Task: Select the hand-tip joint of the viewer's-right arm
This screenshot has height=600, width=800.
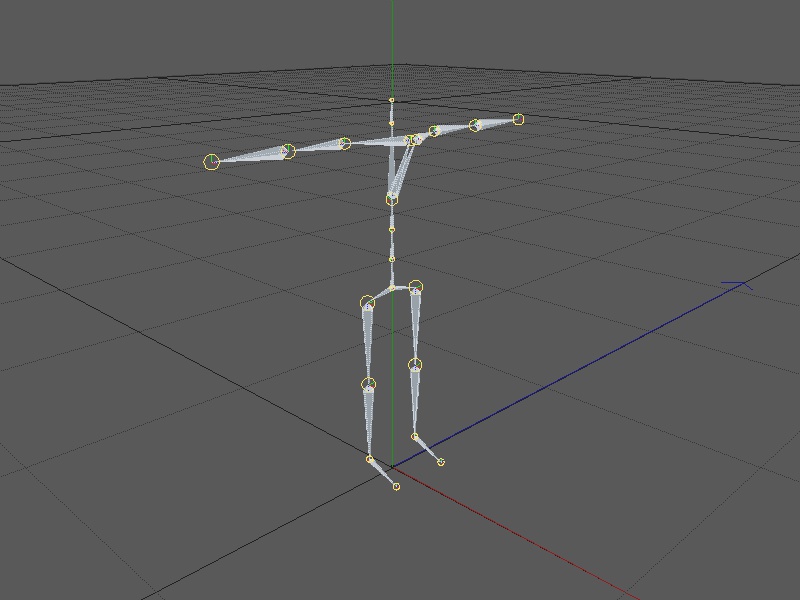Action: (518, 119)
